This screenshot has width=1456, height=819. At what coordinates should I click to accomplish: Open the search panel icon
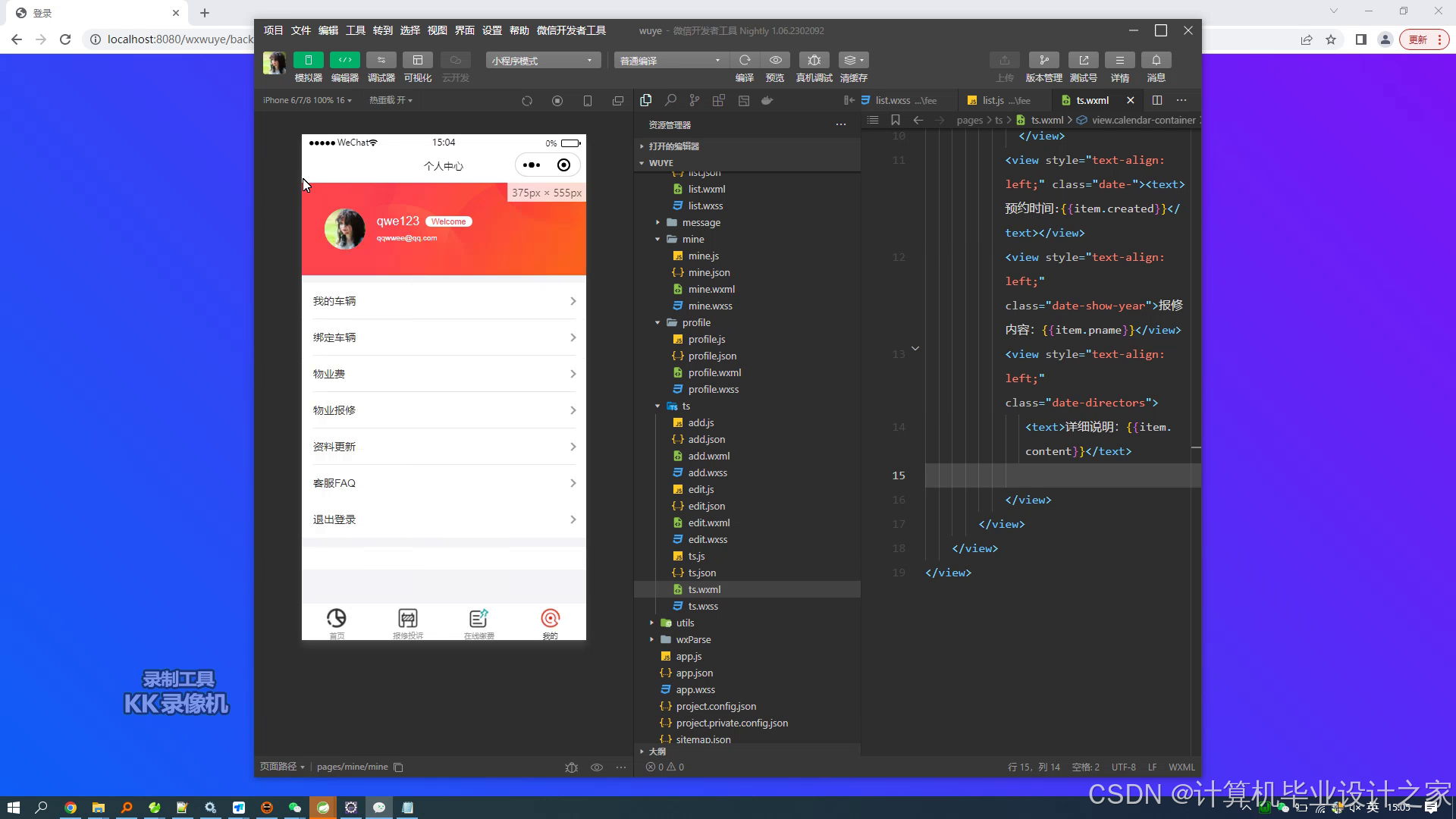(x=670, y=100)
